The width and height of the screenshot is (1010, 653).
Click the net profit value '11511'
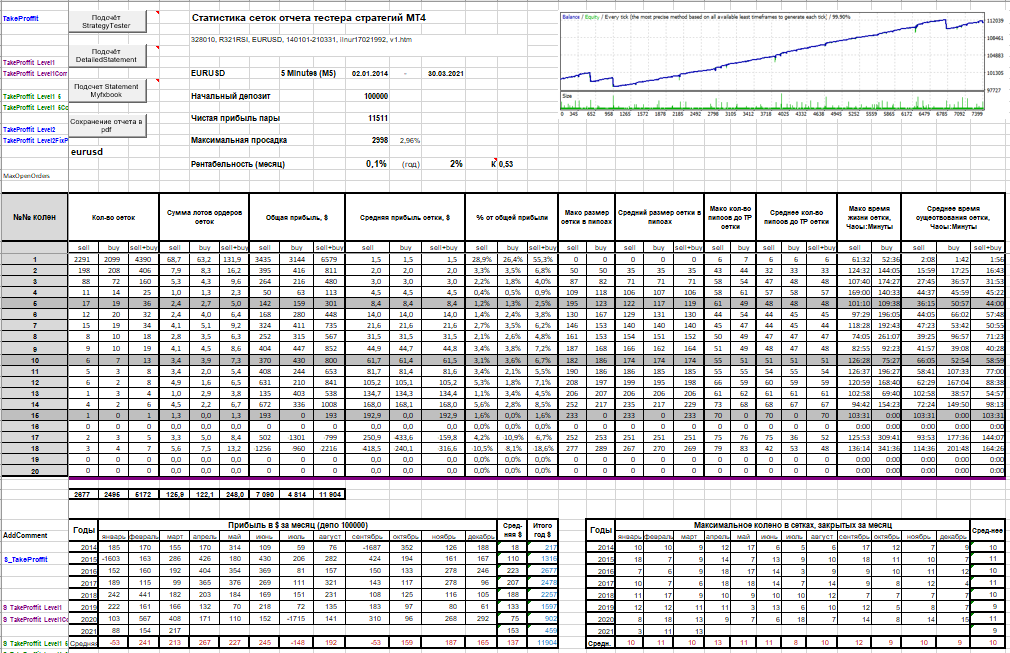[378, 118]
